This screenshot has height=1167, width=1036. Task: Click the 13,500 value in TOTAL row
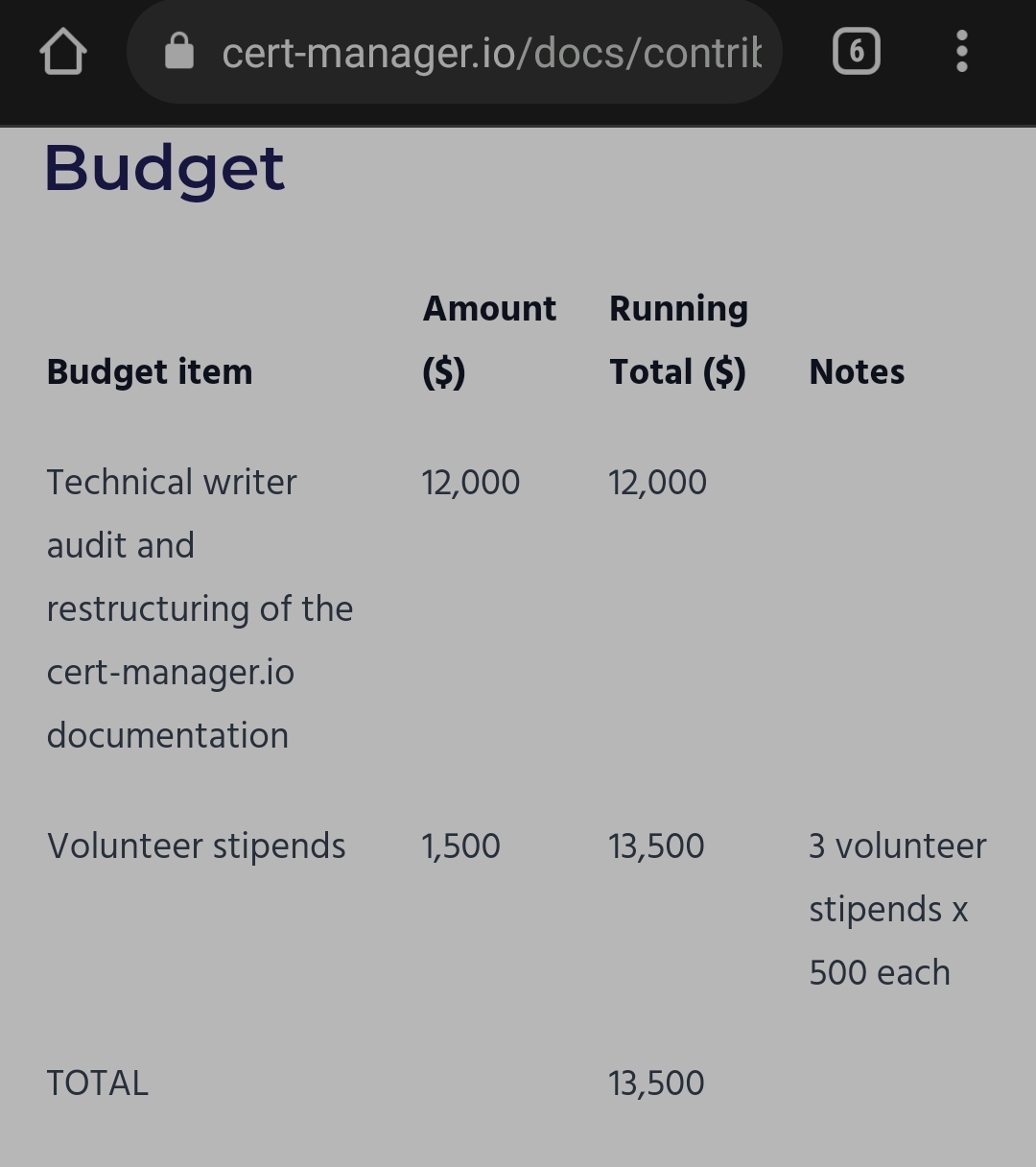click(x=656, y=1084)
